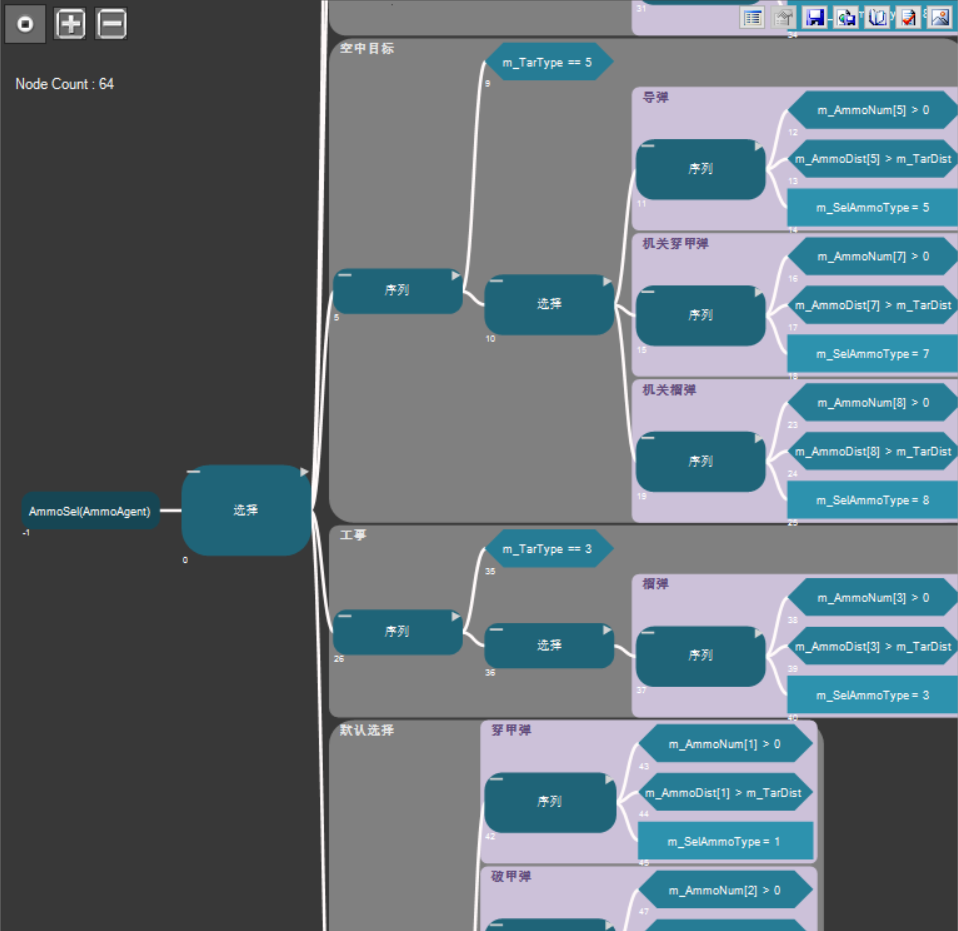The image size is (958, 931).
Task: Collapse the root 选择 node with minus toggle
Action: pos(194,472)
